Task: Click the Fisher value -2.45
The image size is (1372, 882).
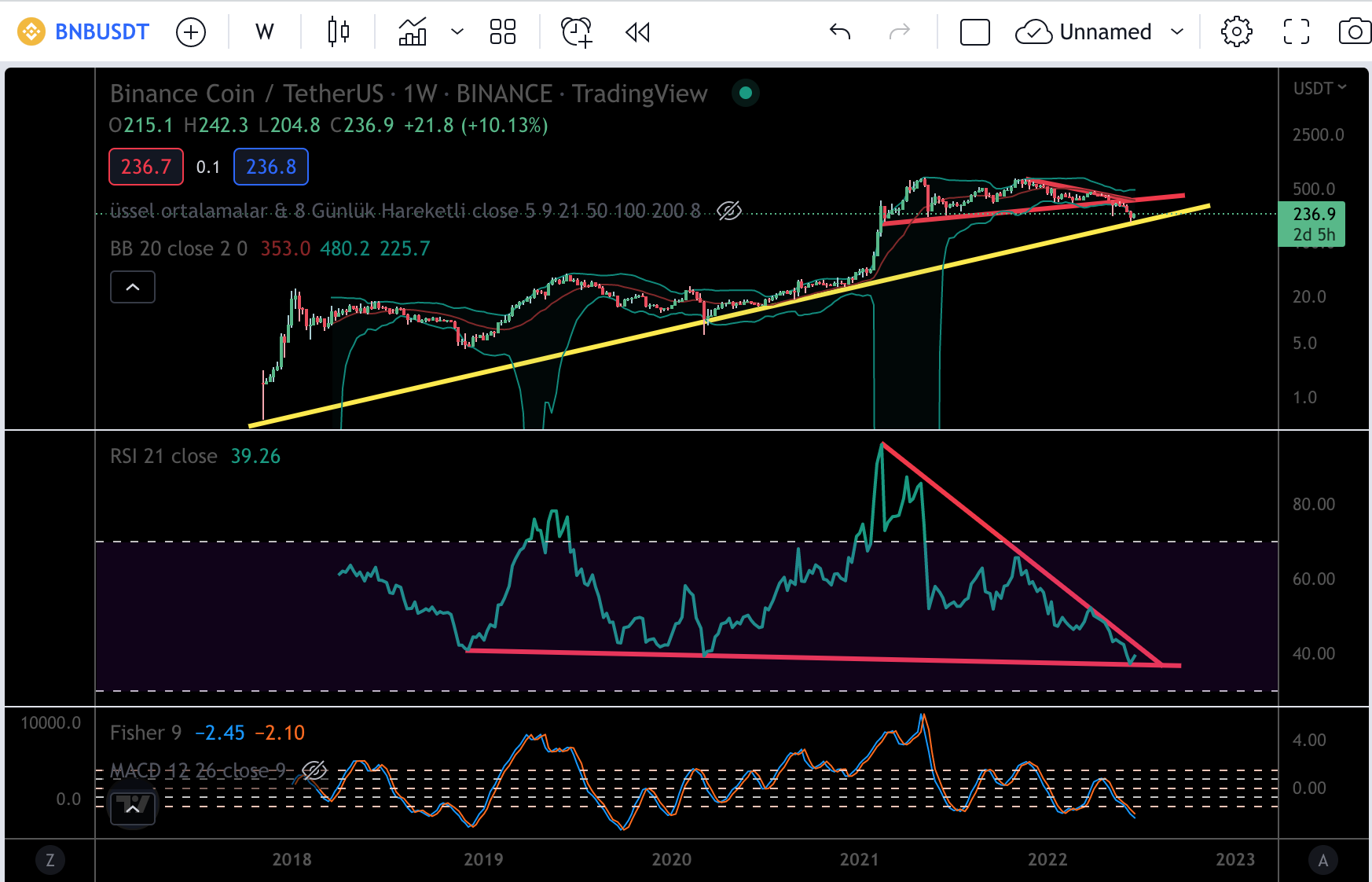Action: tap(219, 733)
